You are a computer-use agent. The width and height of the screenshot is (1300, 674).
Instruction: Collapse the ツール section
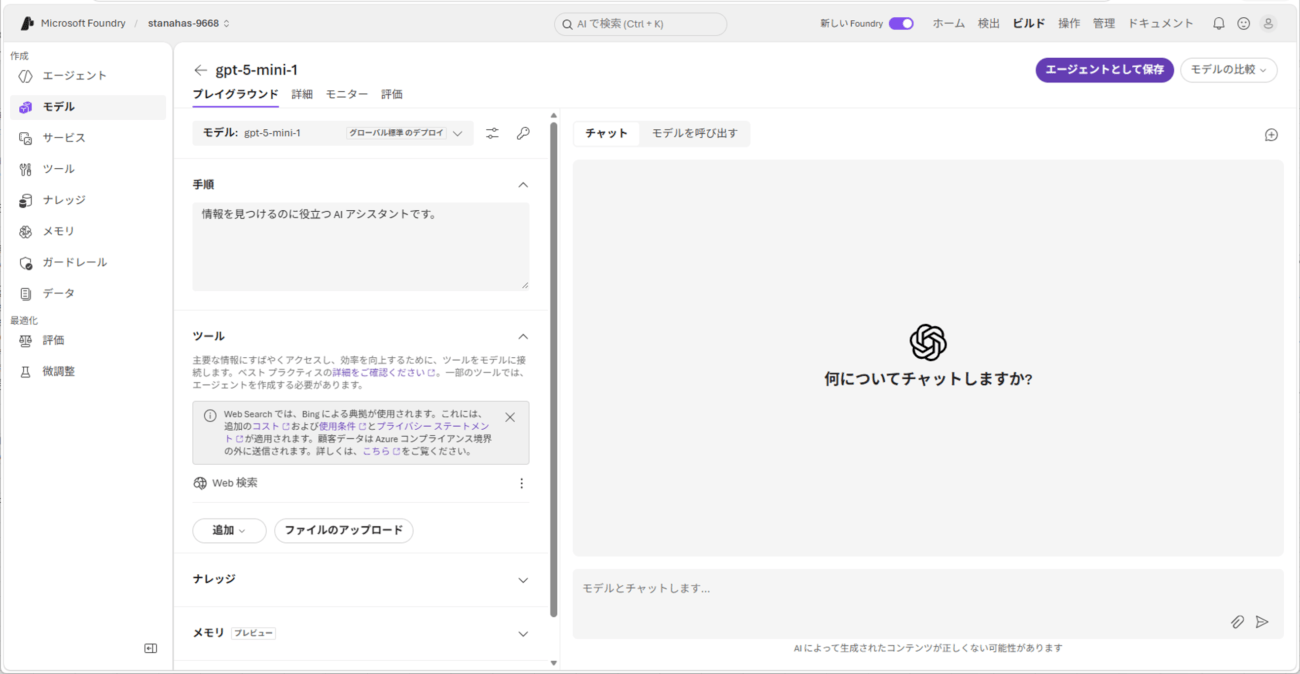pos(522,337)
